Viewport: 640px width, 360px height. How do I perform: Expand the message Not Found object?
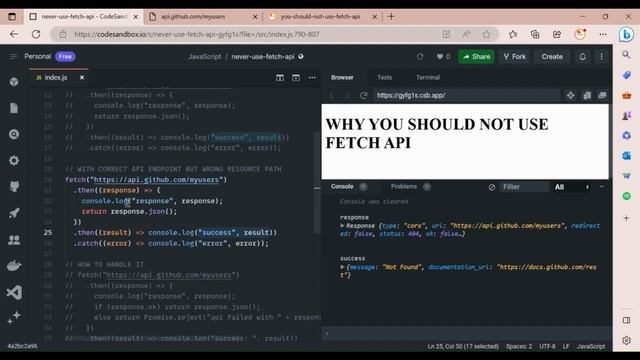pyautogui.click(x=342, y=267)
